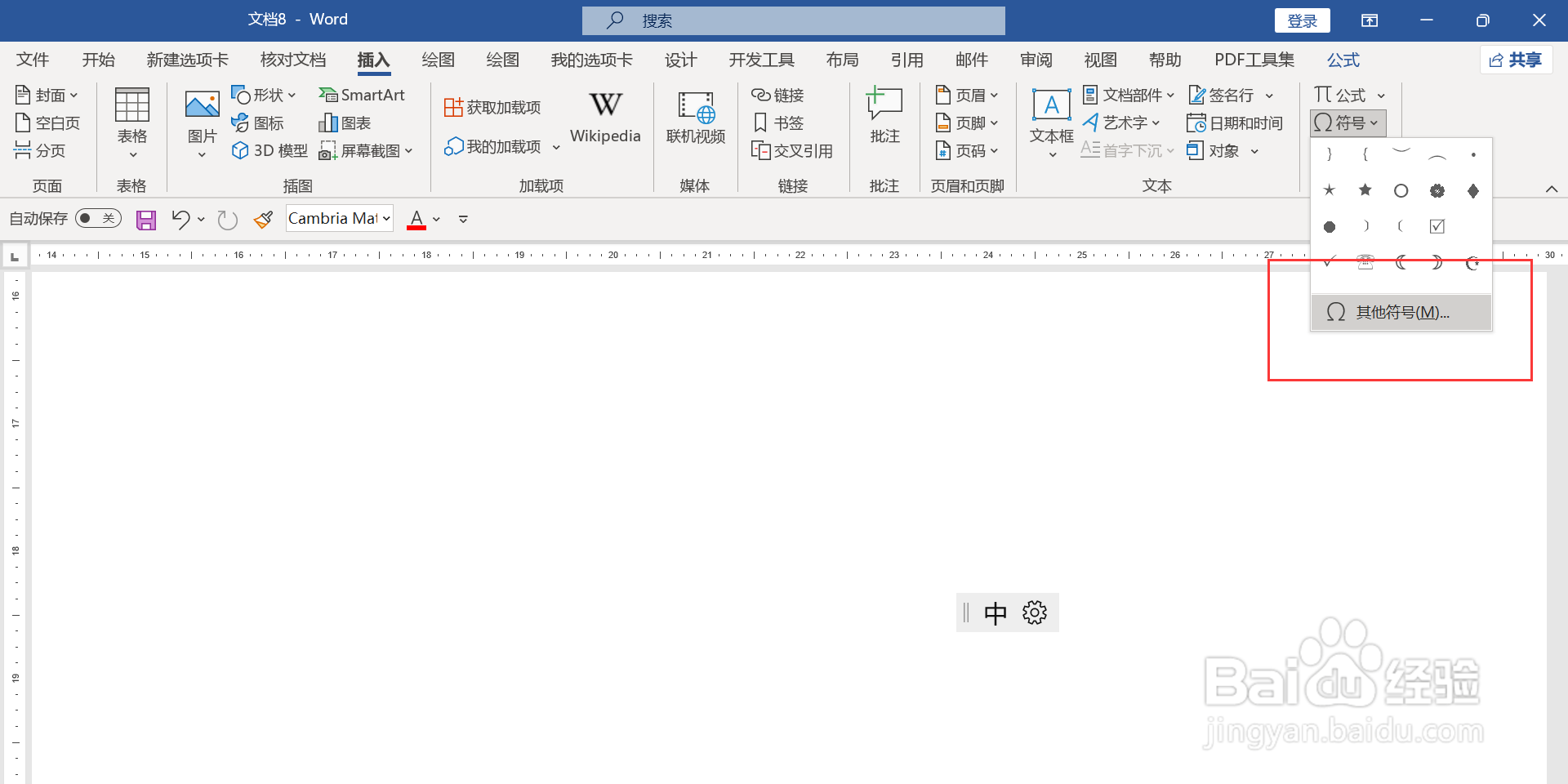Click the Redo arrow
Viewport: 1568px width, 784px height.
(227, 220)
